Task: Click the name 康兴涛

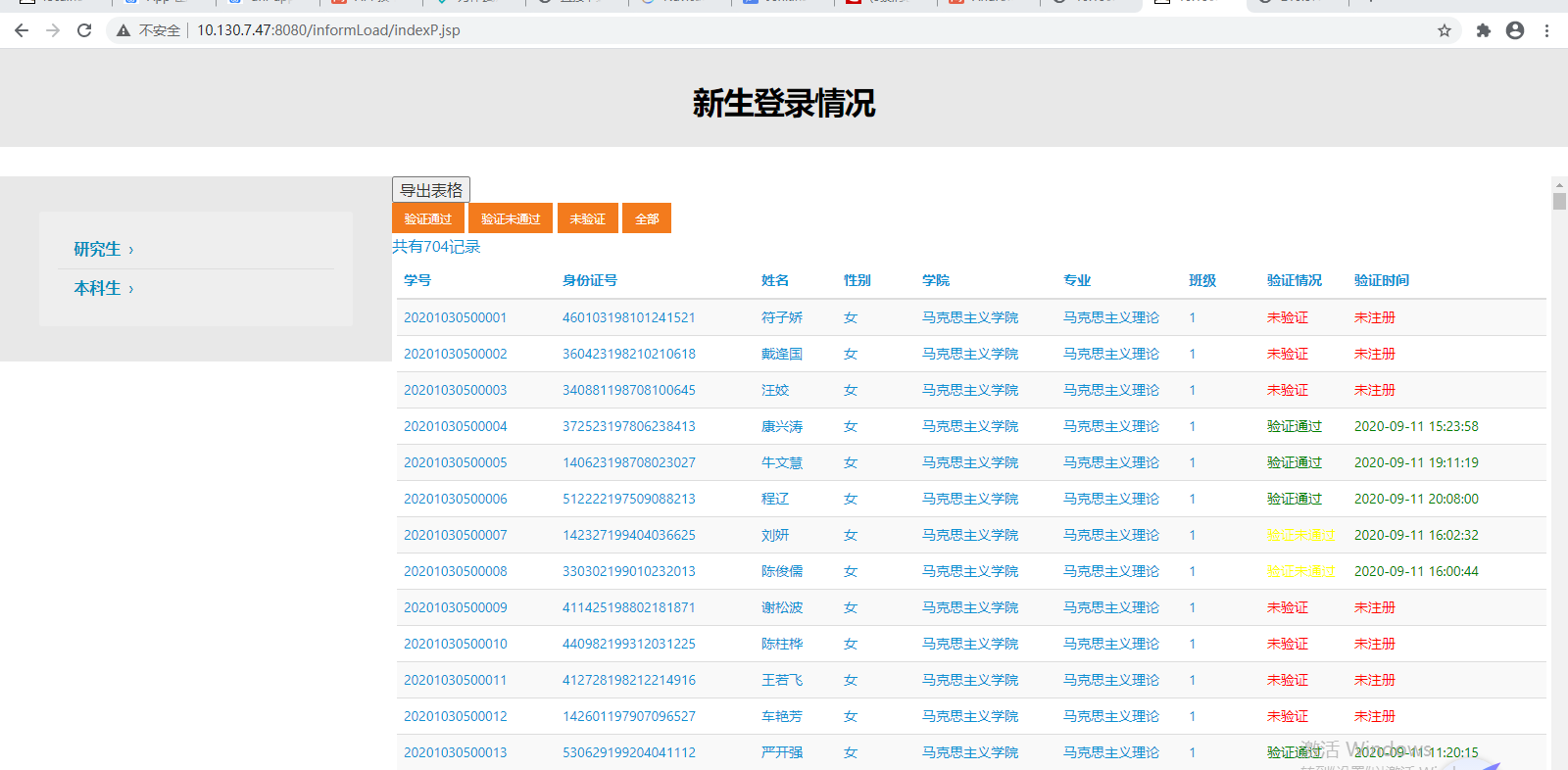Action: click(x=782, y=426)
